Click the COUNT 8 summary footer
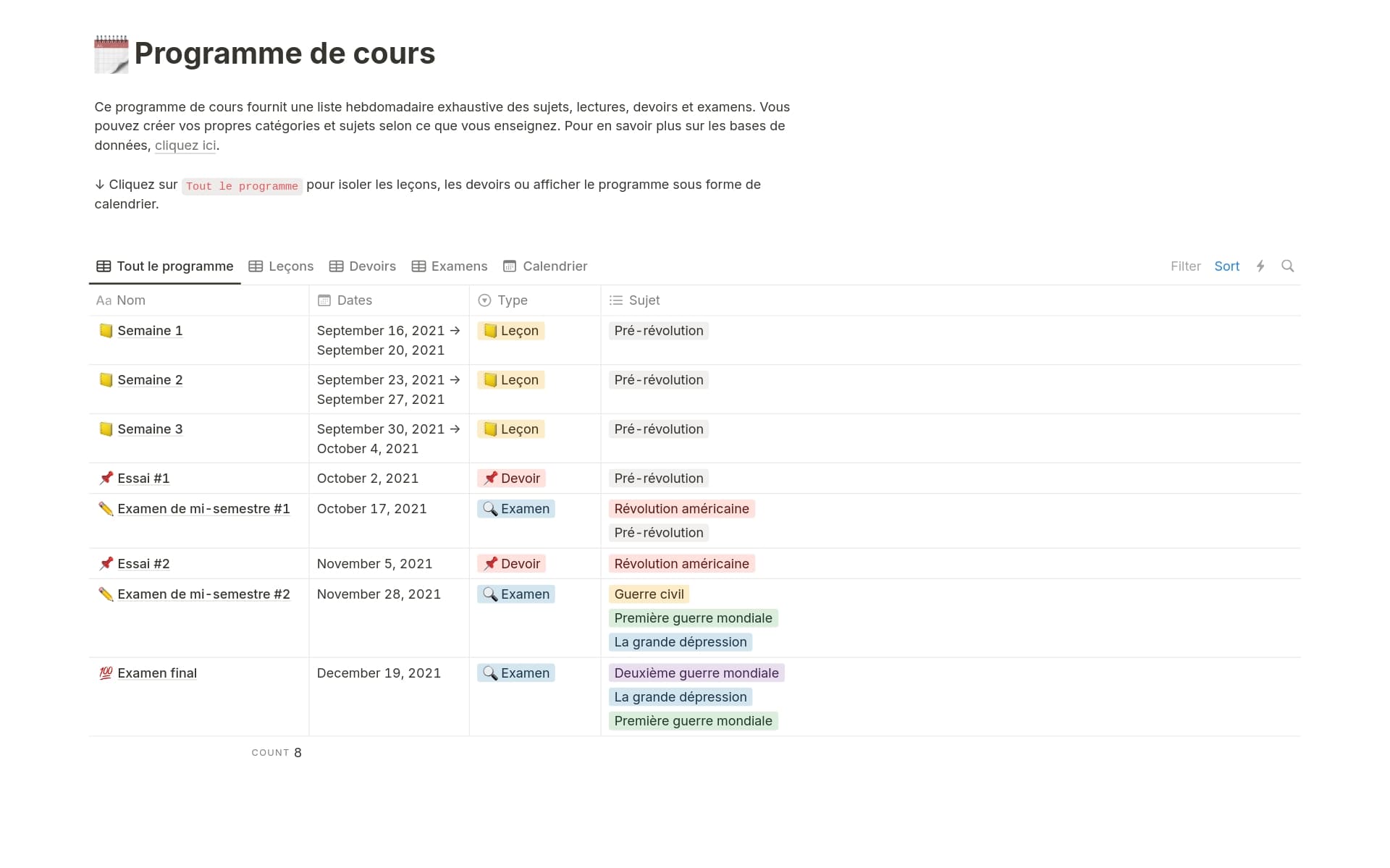Image resolution: width=1390 pixels, height=868 pixels. [277, 753]
